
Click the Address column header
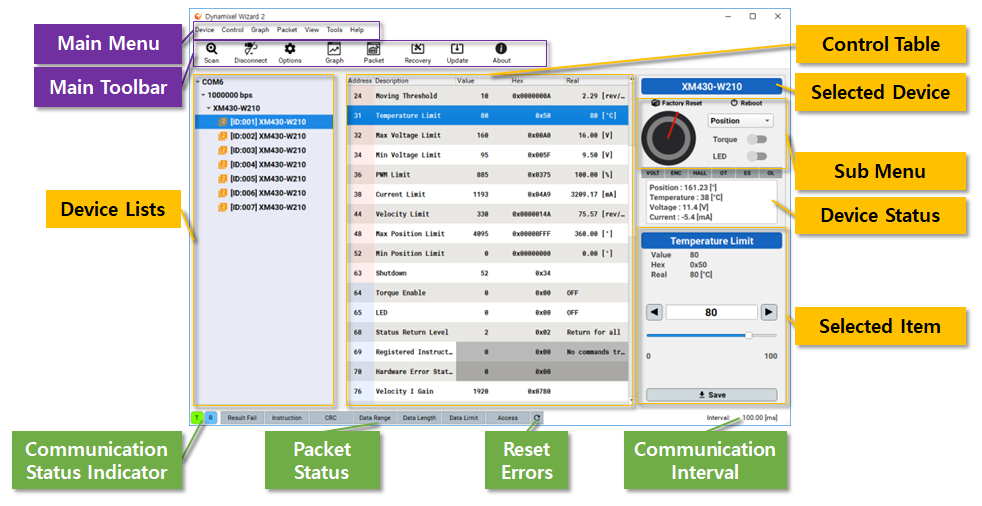[360, 81]
